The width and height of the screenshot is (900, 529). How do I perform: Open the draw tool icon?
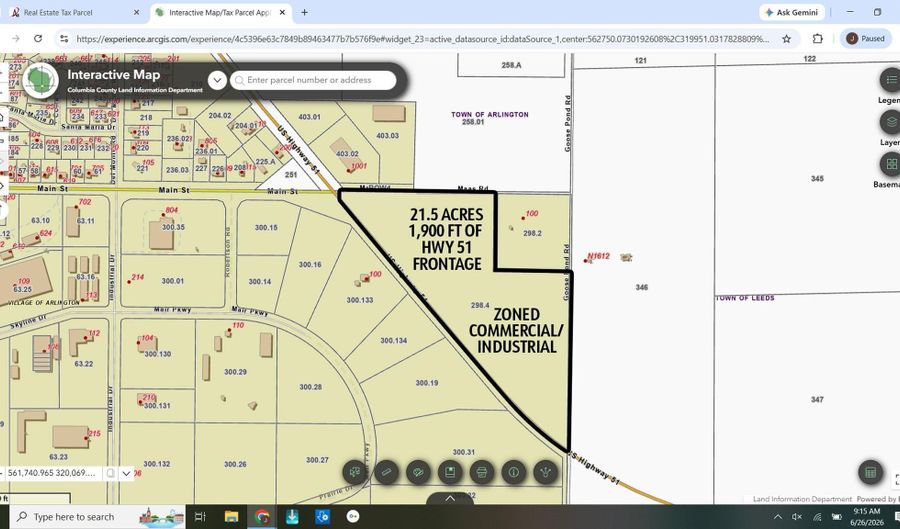418,472
